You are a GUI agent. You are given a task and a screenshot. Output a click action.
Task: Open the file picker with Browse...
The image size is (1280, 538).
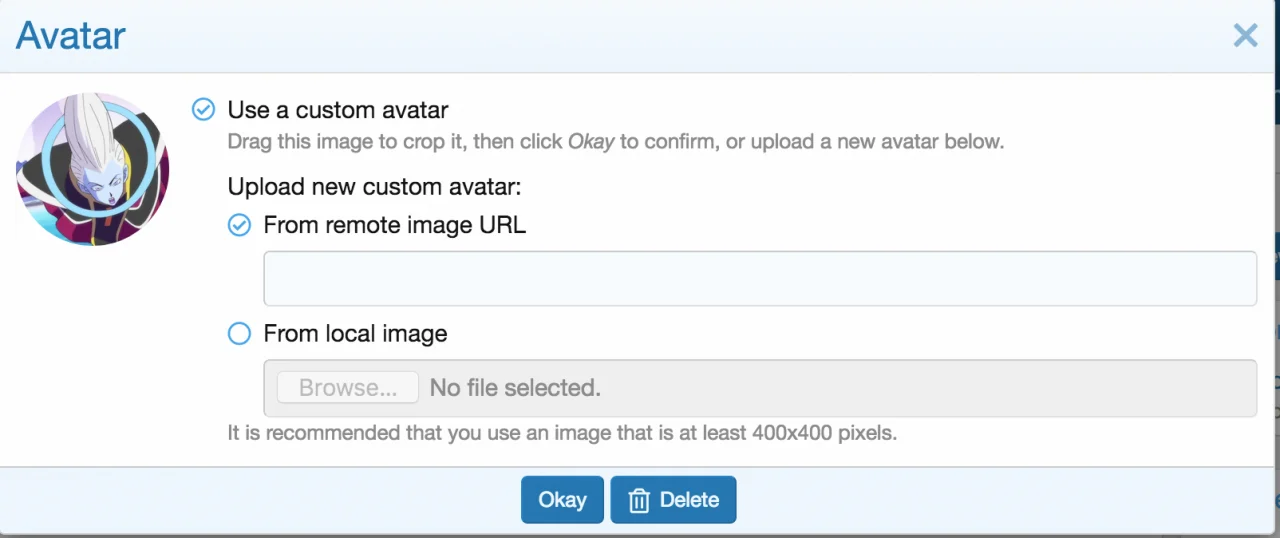tap(347, 387)
